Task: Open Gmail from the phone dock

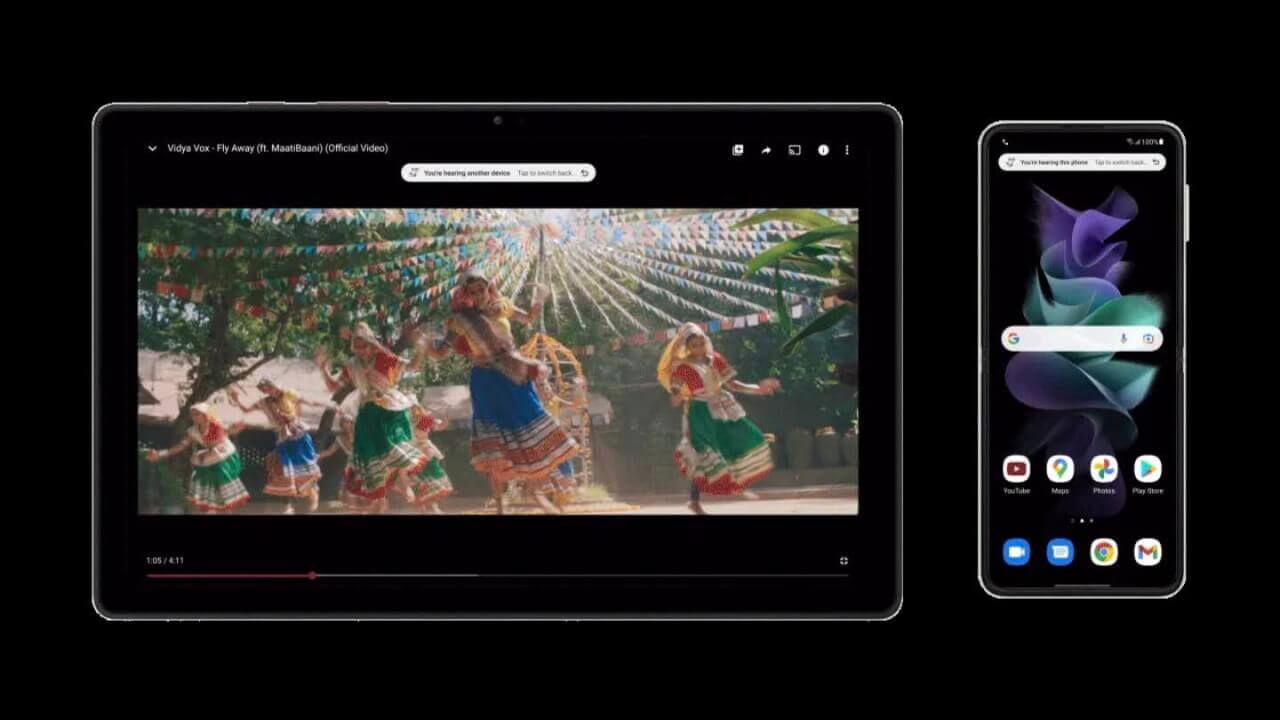Action: (1147, 552)
